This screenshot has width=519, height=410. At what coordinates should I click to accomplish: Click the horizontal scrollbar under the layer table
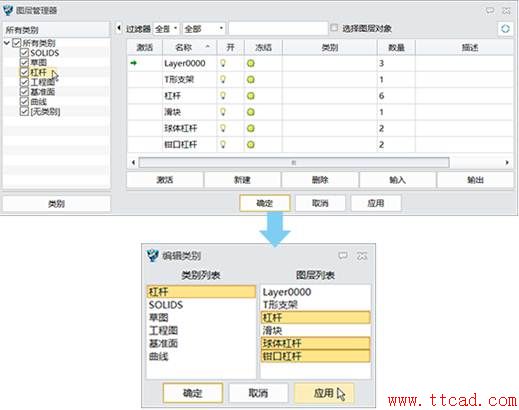tap(294, 163)
